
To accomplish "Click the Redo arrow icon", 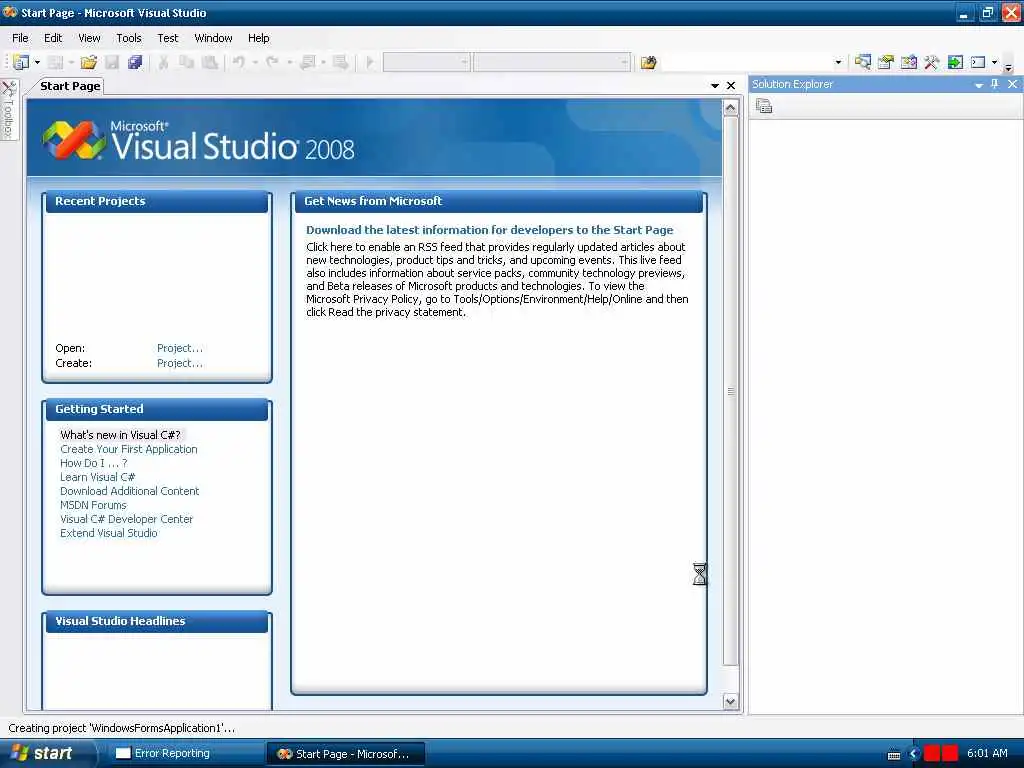I will pos(272,63).
